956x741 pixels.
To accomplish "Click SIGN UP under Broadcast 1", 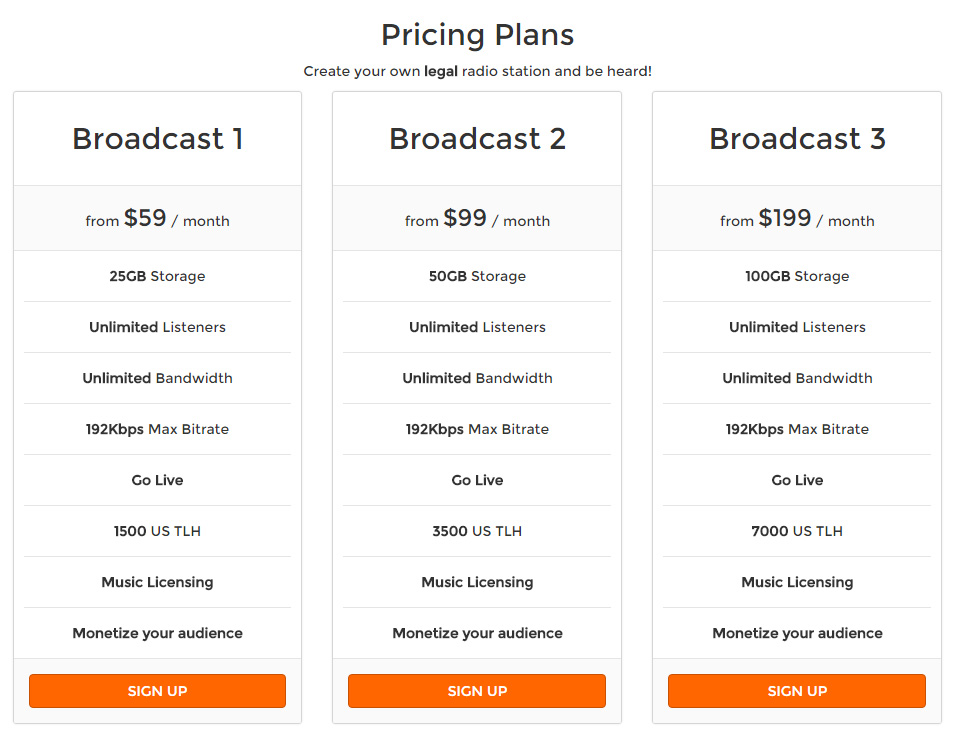I will point(157,691).
